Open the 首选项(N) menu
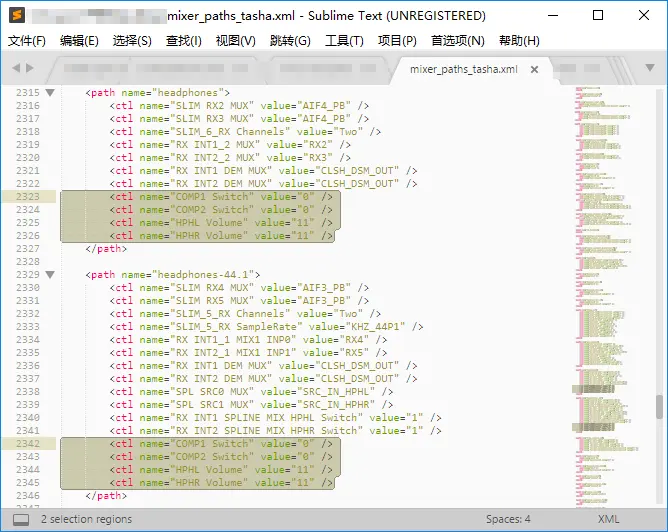The width and height of the screenshot is (668, 532). 457,41
